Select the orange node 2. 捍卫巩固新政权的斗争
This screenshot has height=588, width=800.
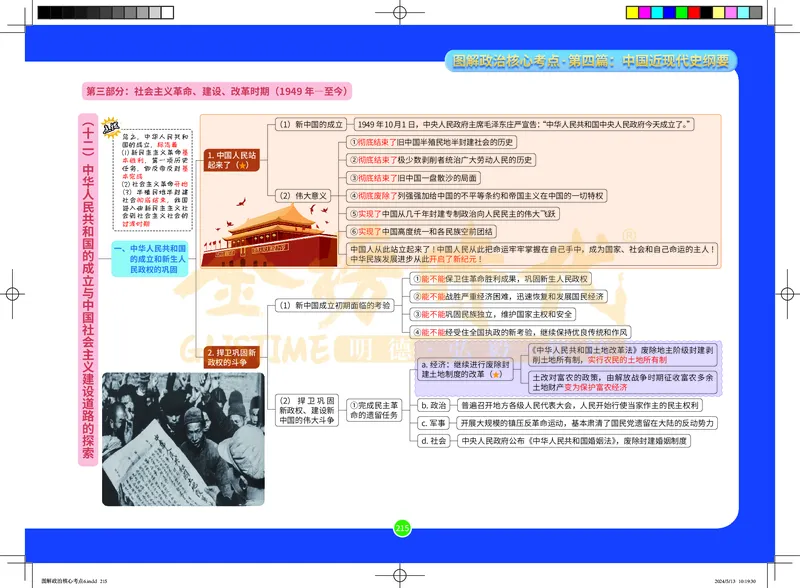[232, 357]
